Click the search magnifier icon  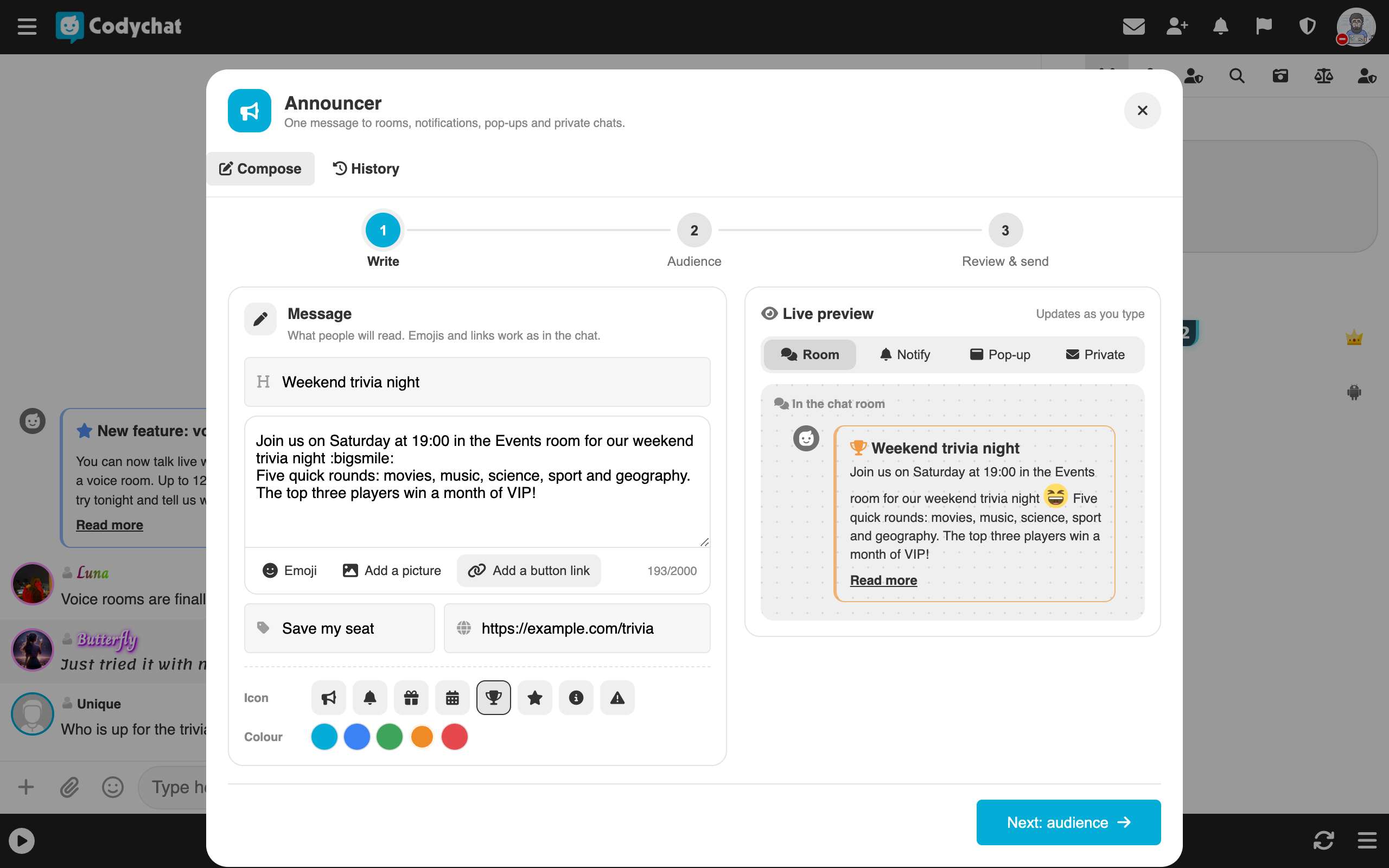point(1237,76)
